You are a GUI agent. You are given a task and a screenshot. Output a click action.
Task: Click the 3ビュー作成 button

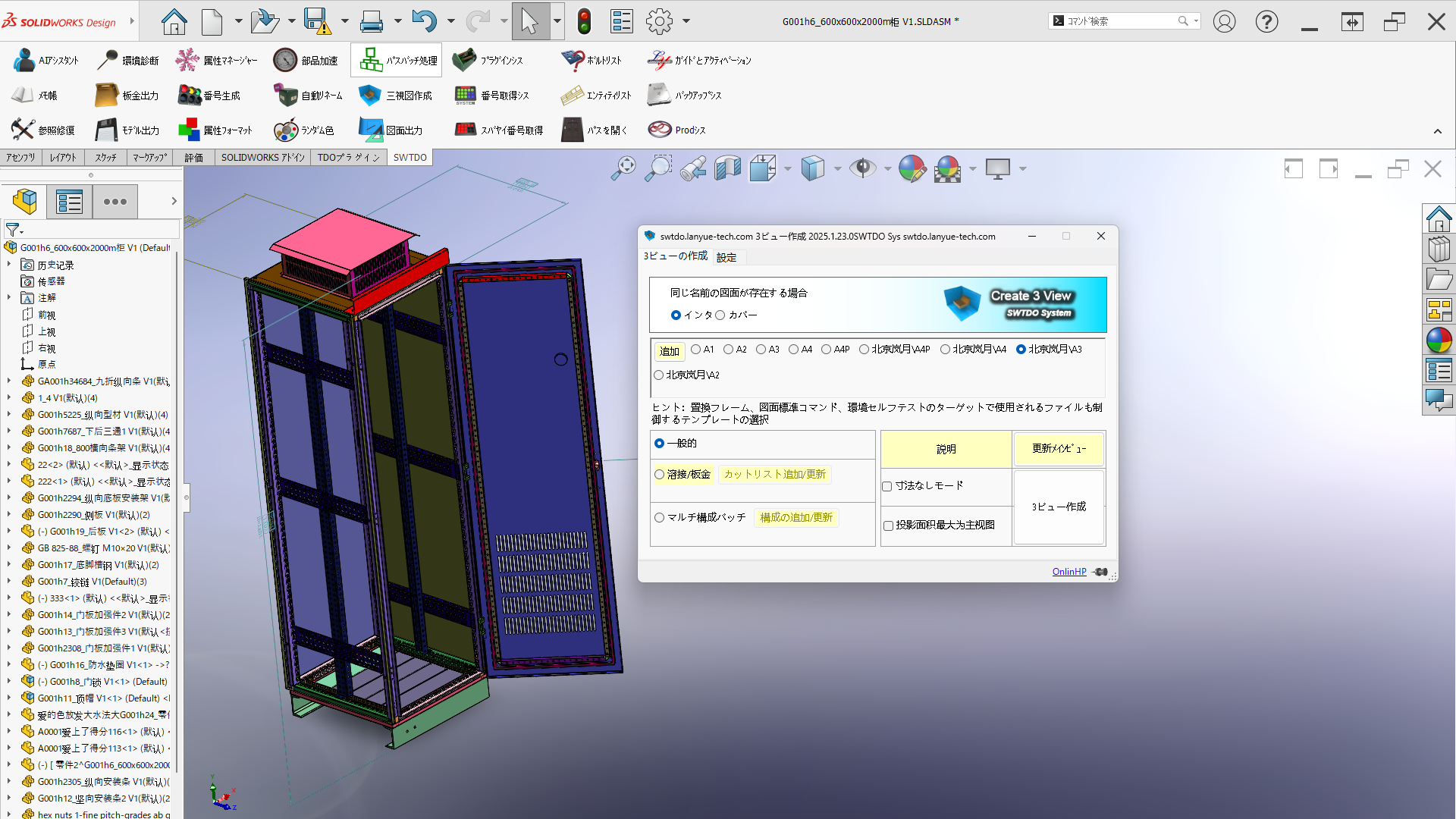1059,507
